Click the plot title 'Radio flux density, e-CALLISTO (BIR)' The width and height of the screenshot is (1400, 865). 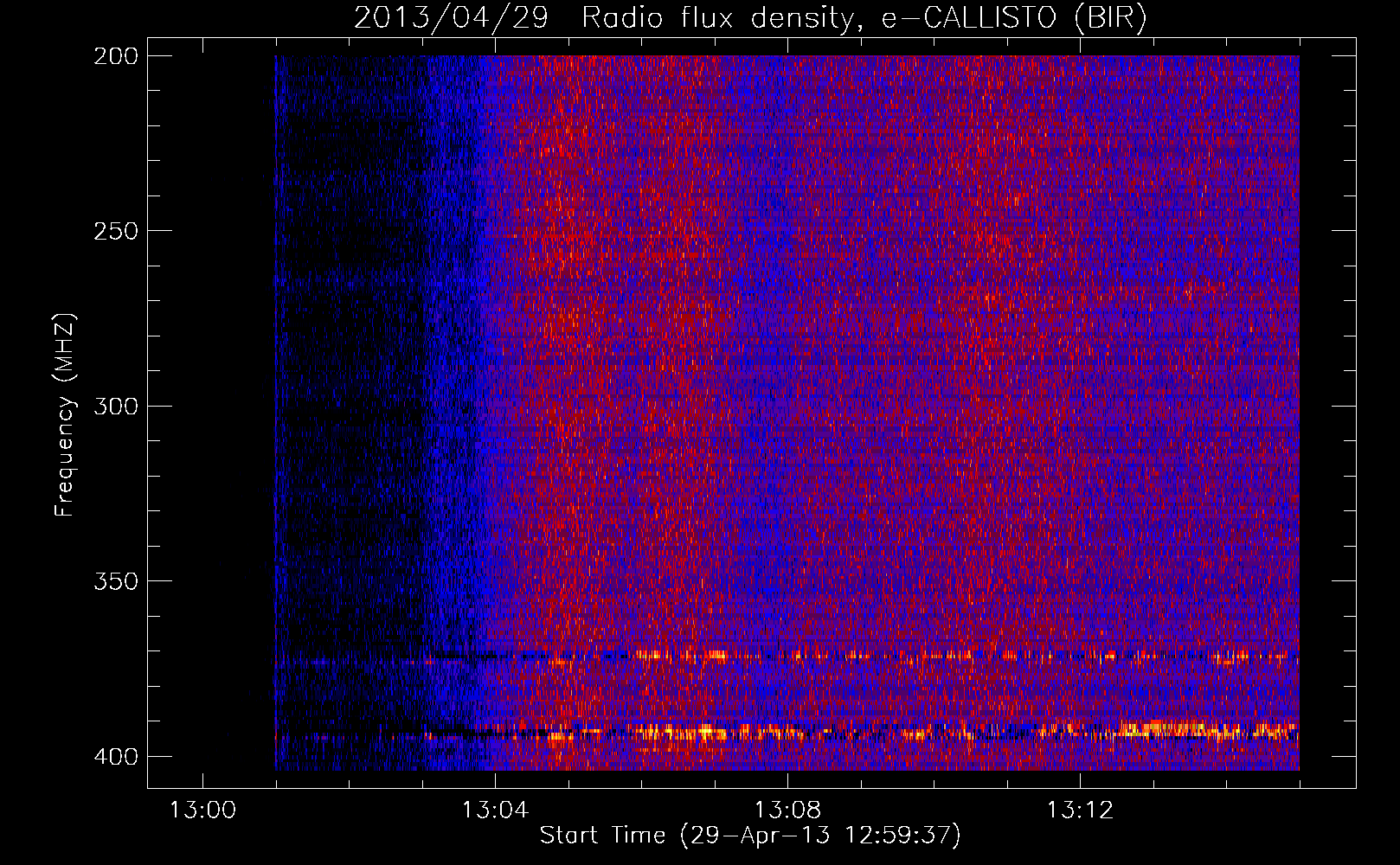pyautogui.click(x=864, y=18)
